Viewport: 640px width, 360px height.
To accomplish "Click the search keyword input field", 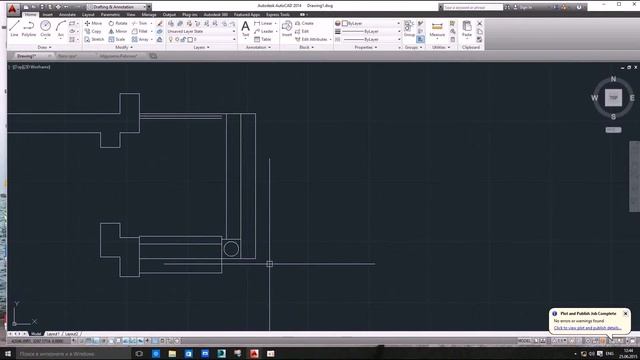I will [x=472, y=7].
